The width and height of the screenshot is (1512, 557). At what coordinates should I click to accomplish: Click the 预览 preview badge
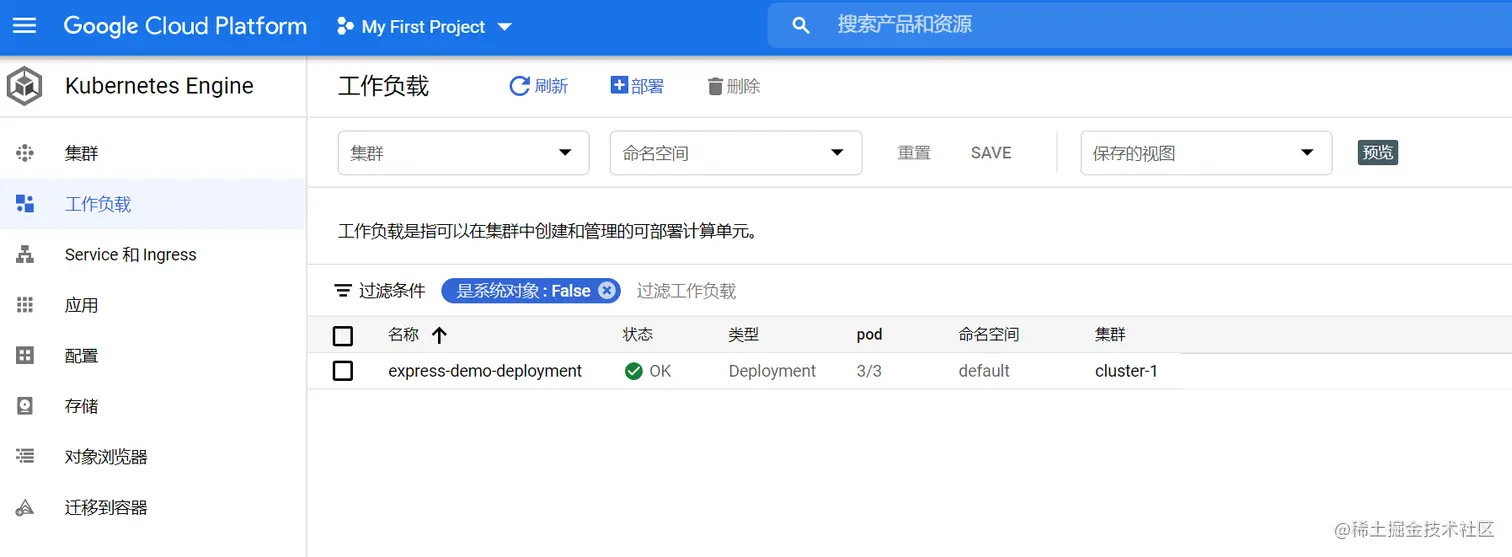(x=1377, y=153)
